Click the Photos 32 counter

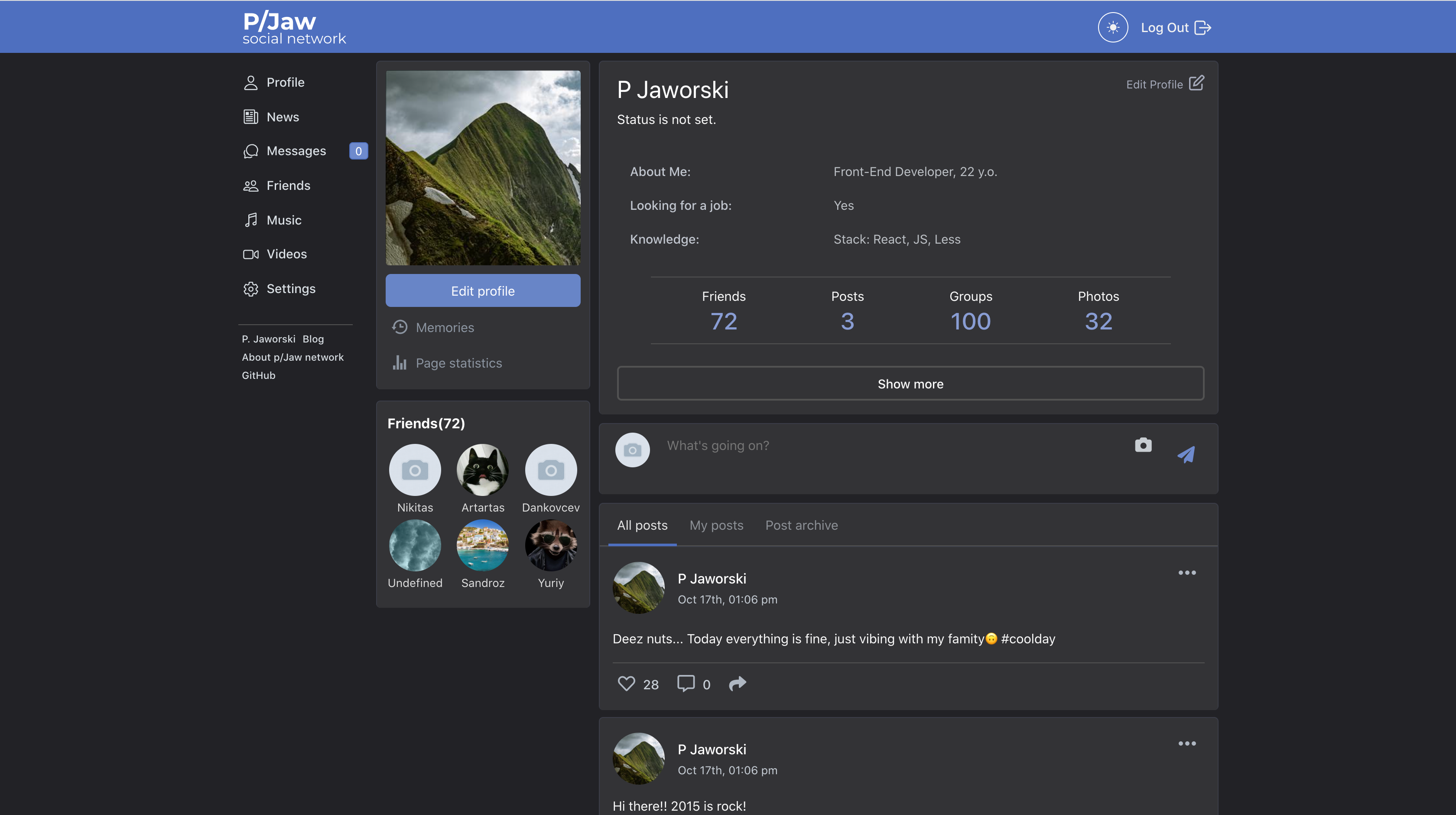pos(1098,310)
